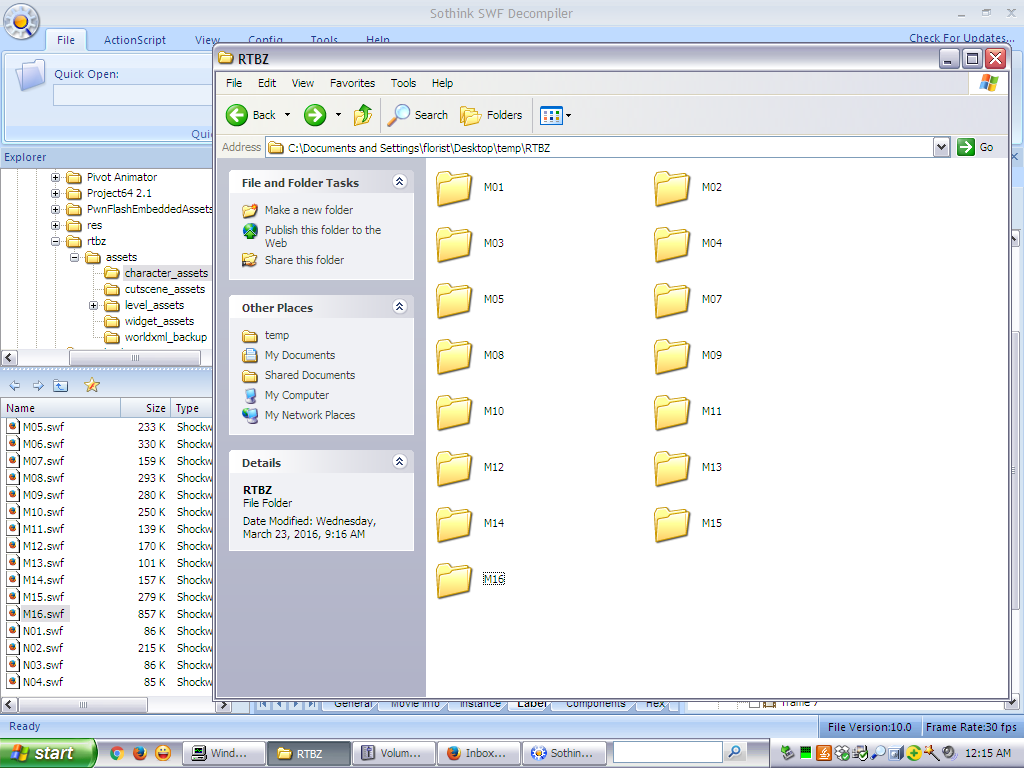
Task: Click the Views icon in toolbar
Action: pyautogui.click(x=551, y=116)
